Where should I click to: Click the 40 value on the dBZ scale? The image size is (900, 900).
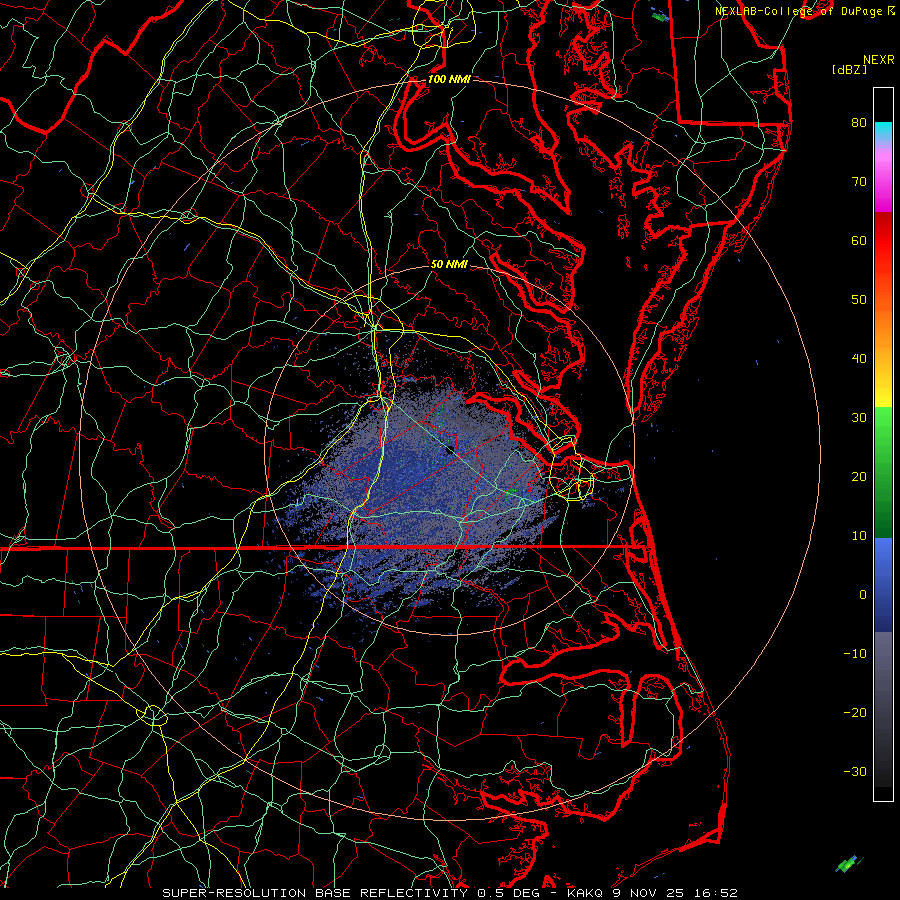coord(859,359)
